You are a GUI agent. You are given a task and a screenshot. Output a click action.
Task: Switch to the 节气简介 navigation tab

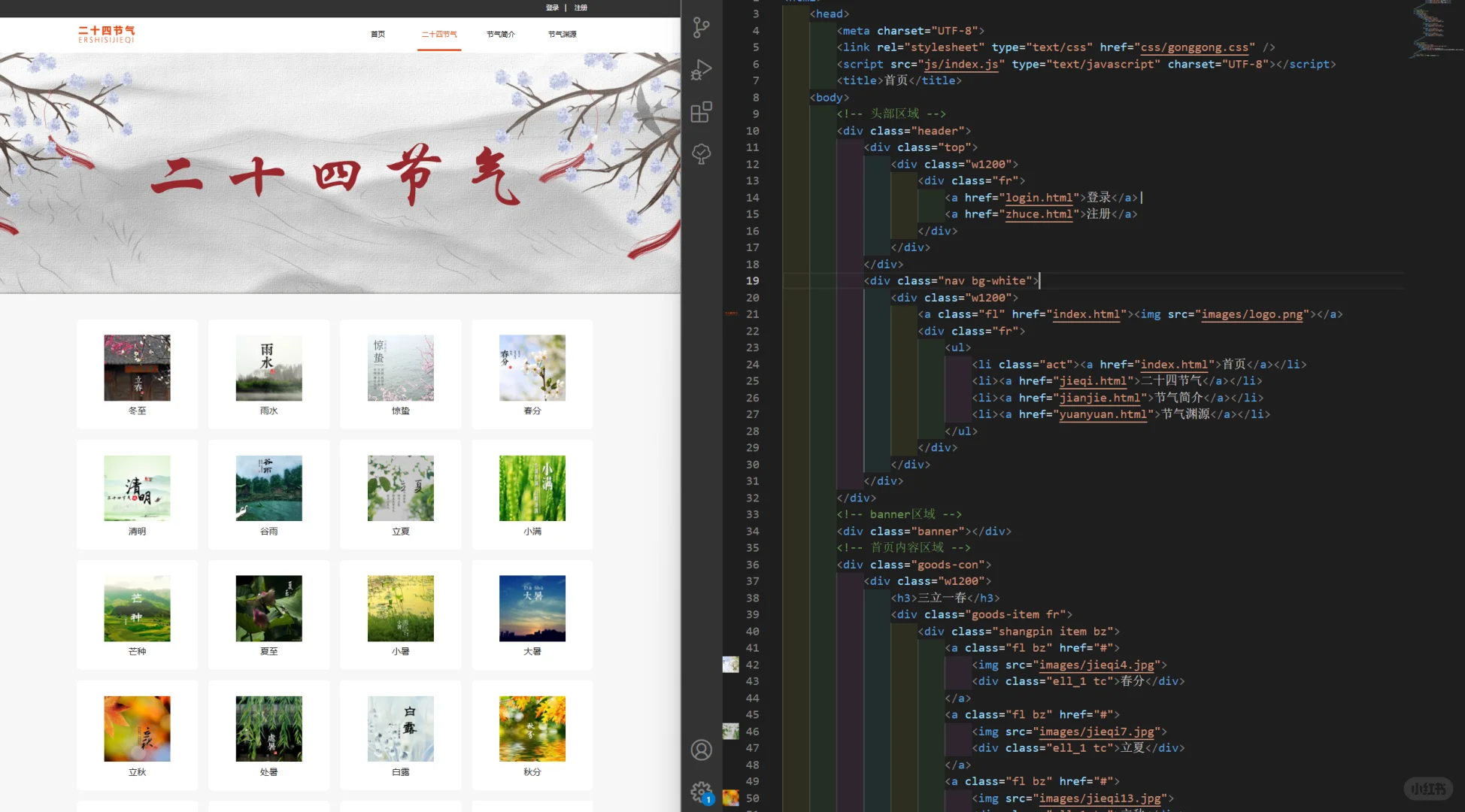(x=499, y=34)
